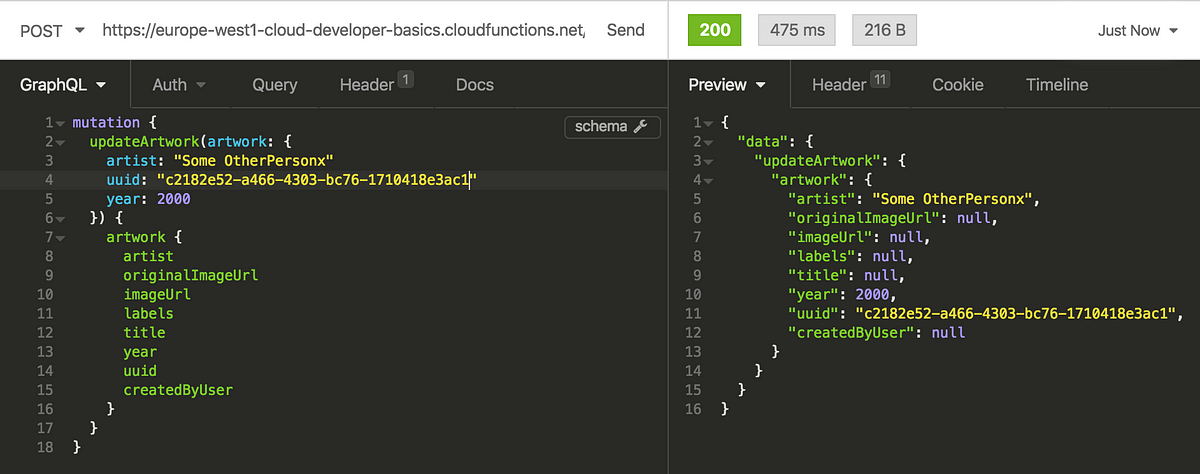
Task: Switch to the Docs tab
Action: (x=475, y=85)
